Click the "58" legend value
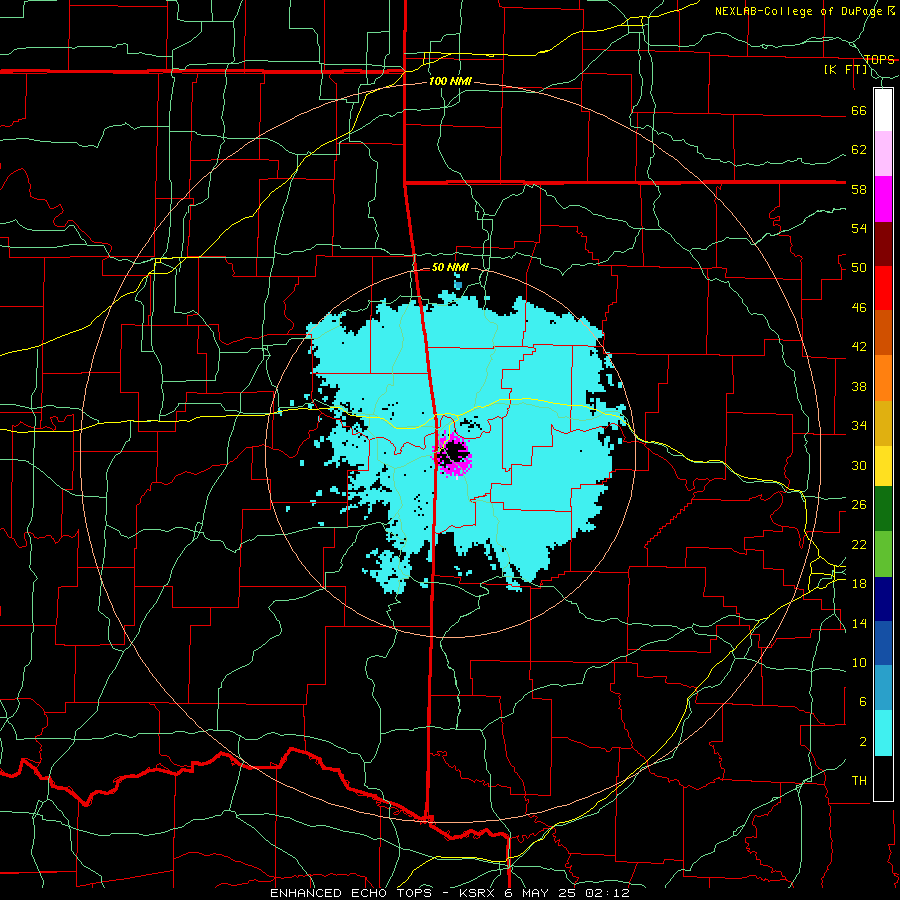 point(859,189)
